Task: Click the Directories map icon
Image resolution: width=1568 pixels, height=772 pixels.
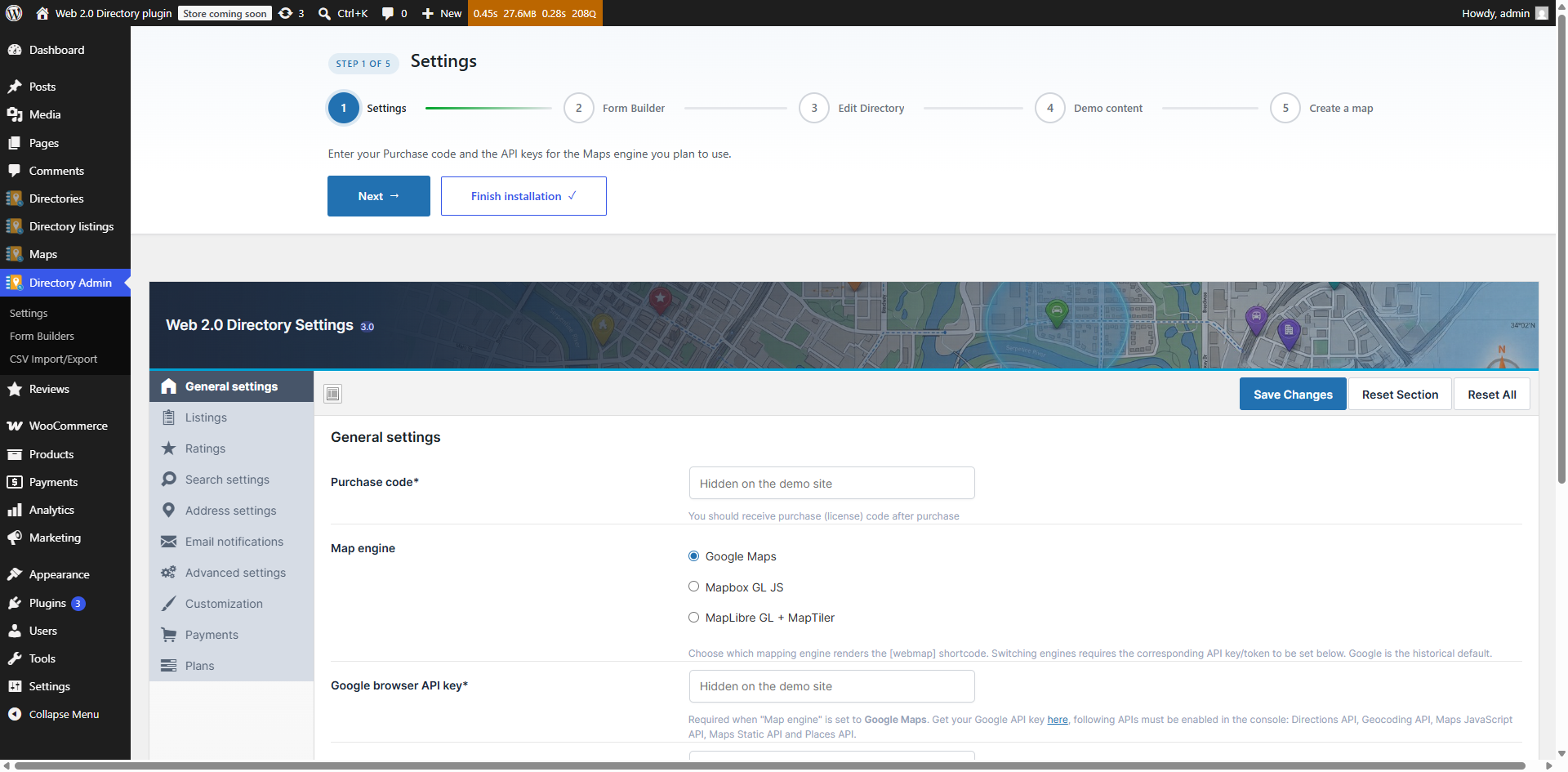Action: [x=15, y=199]
